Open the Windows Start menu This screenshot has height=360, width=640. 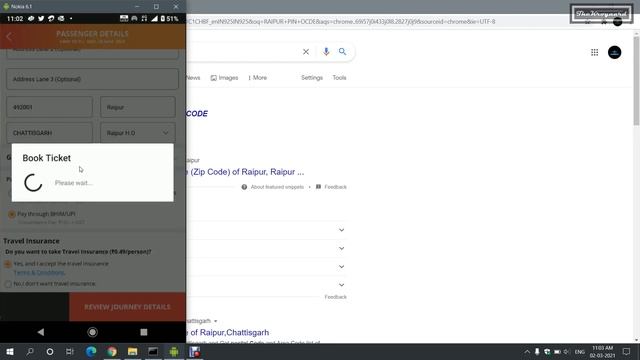(10, 351)
